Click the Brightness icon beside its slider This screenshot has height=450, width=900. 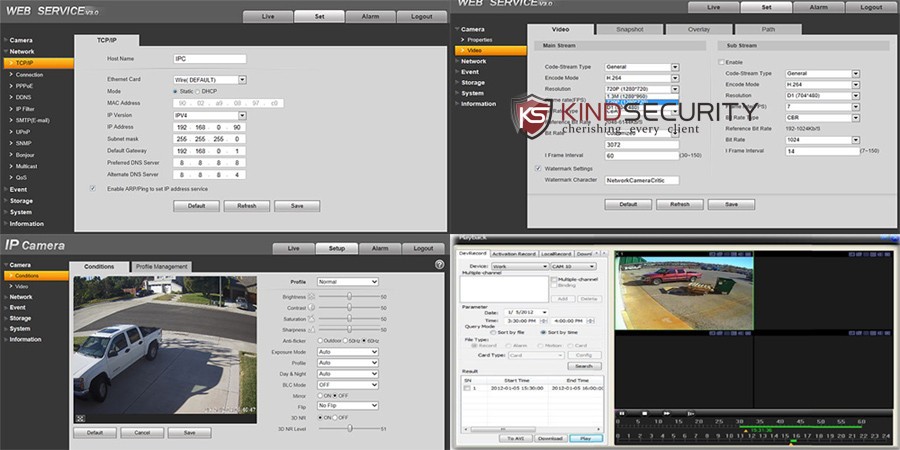[x=312, y=296]
